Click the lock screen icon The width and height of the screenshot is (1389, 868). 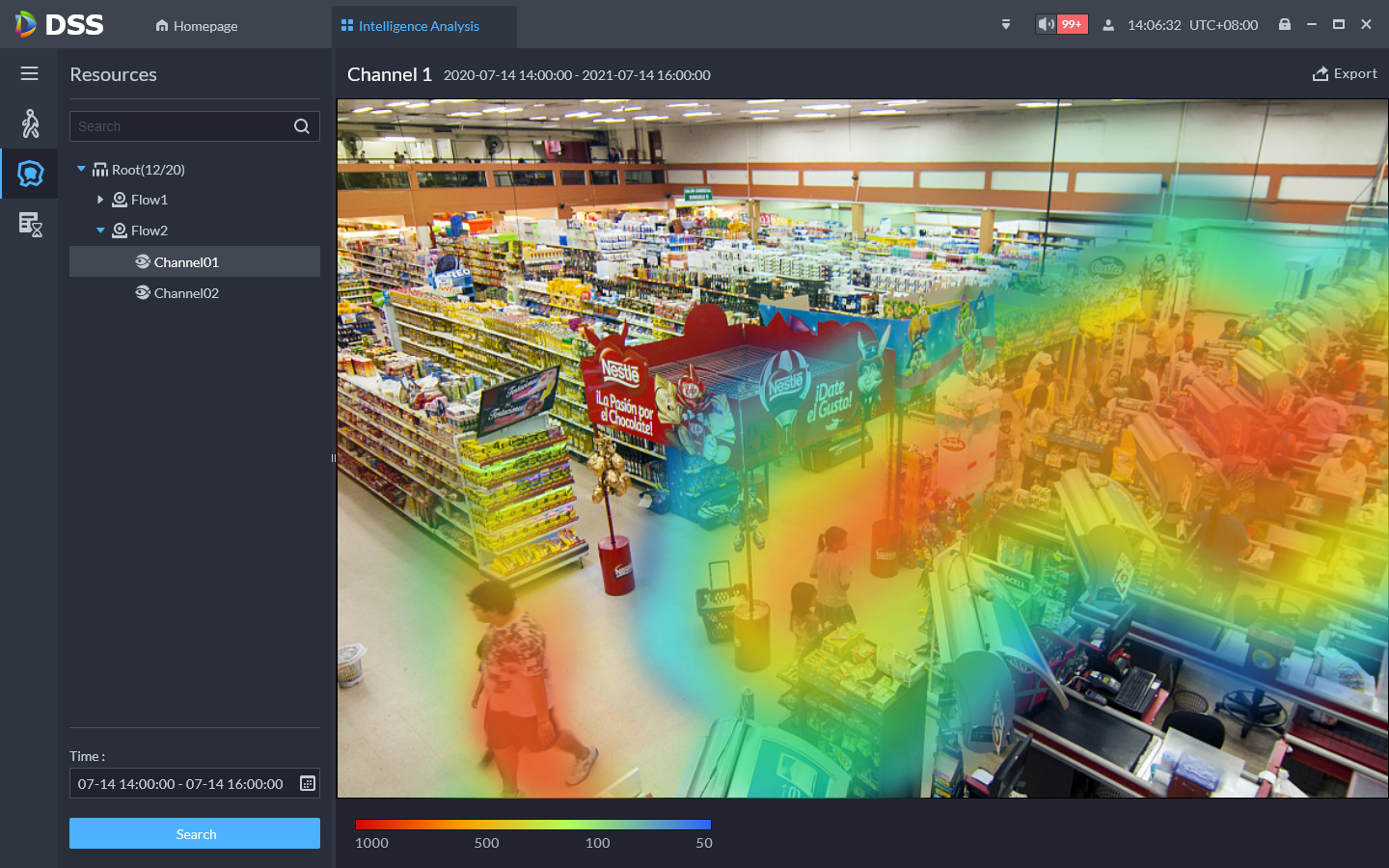(1284, 24)
